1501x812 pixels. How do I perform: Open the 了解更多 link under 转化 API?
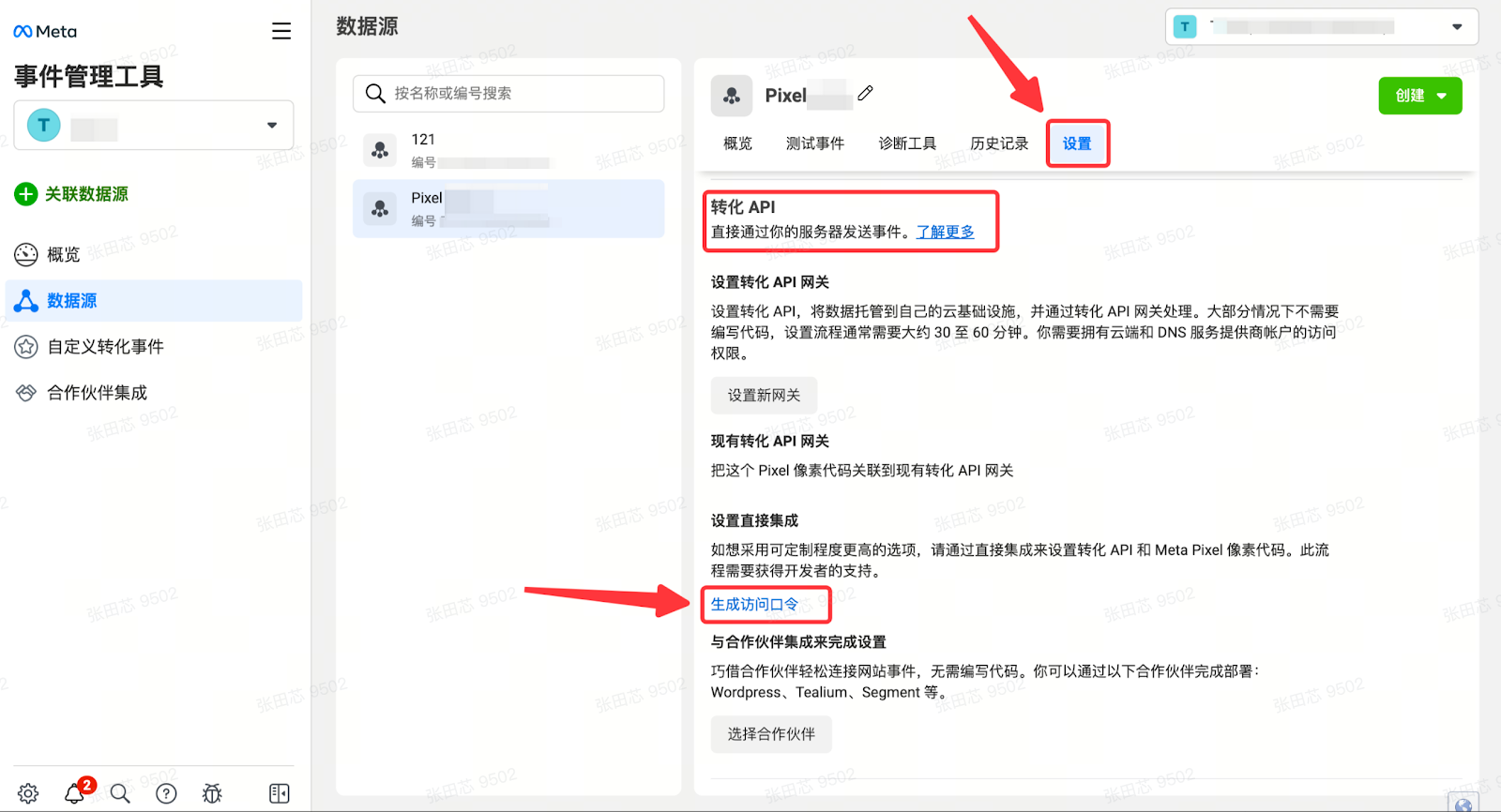click(946, 232)
